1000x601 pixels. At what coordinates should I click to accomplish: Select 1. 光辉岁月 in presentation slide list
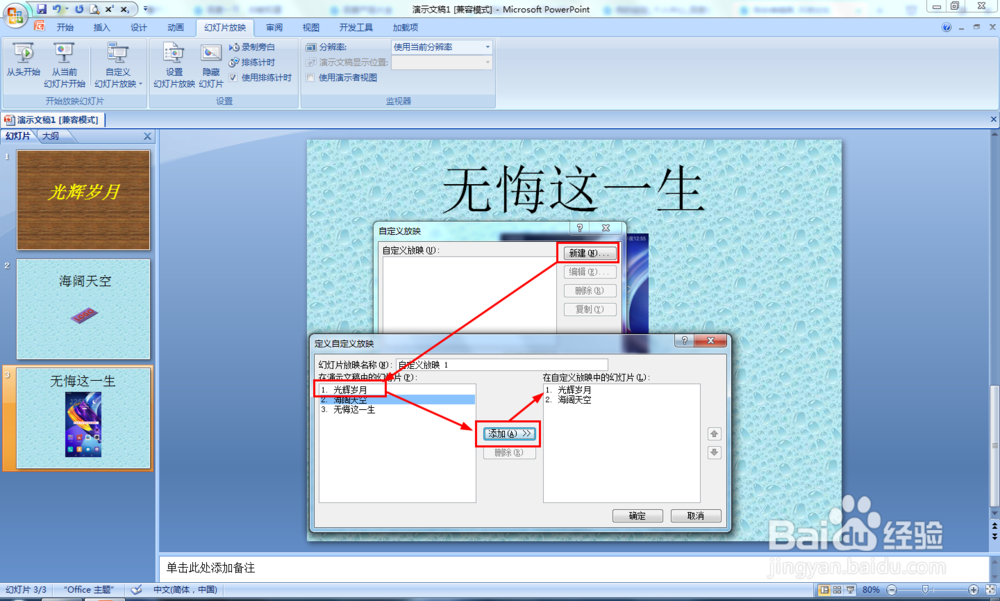pos(397,389)
